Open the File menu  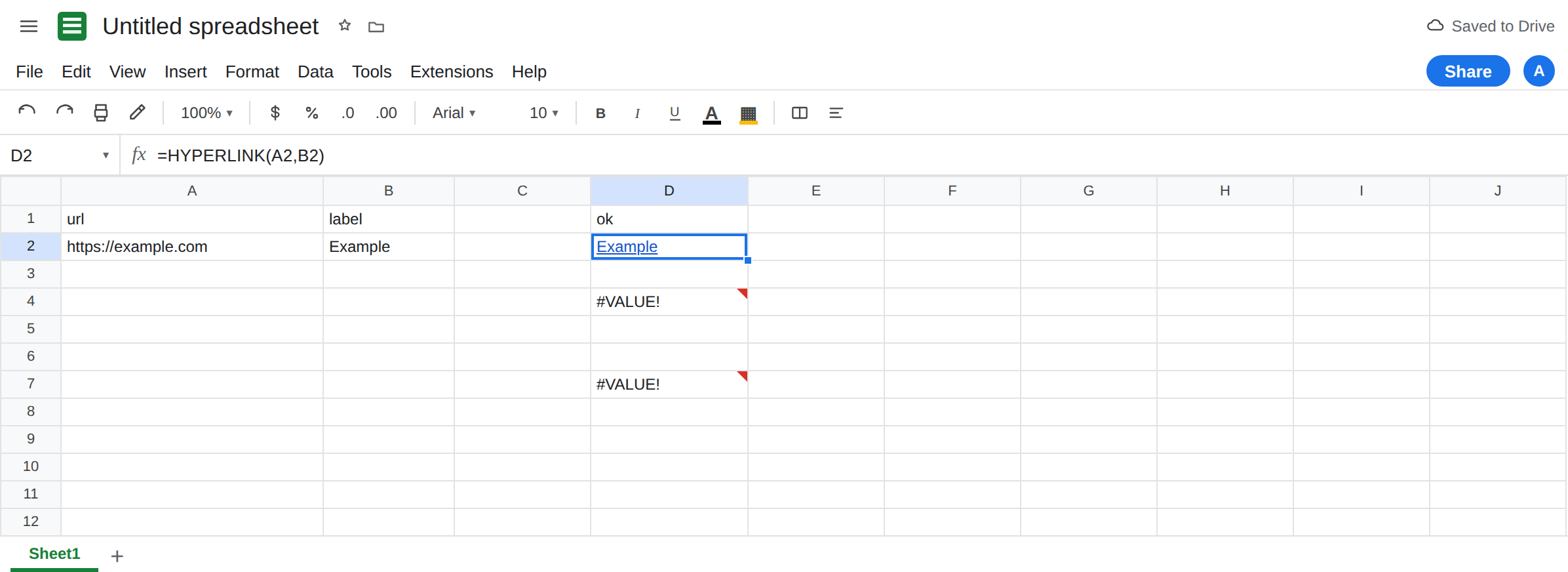coord(29,71)
